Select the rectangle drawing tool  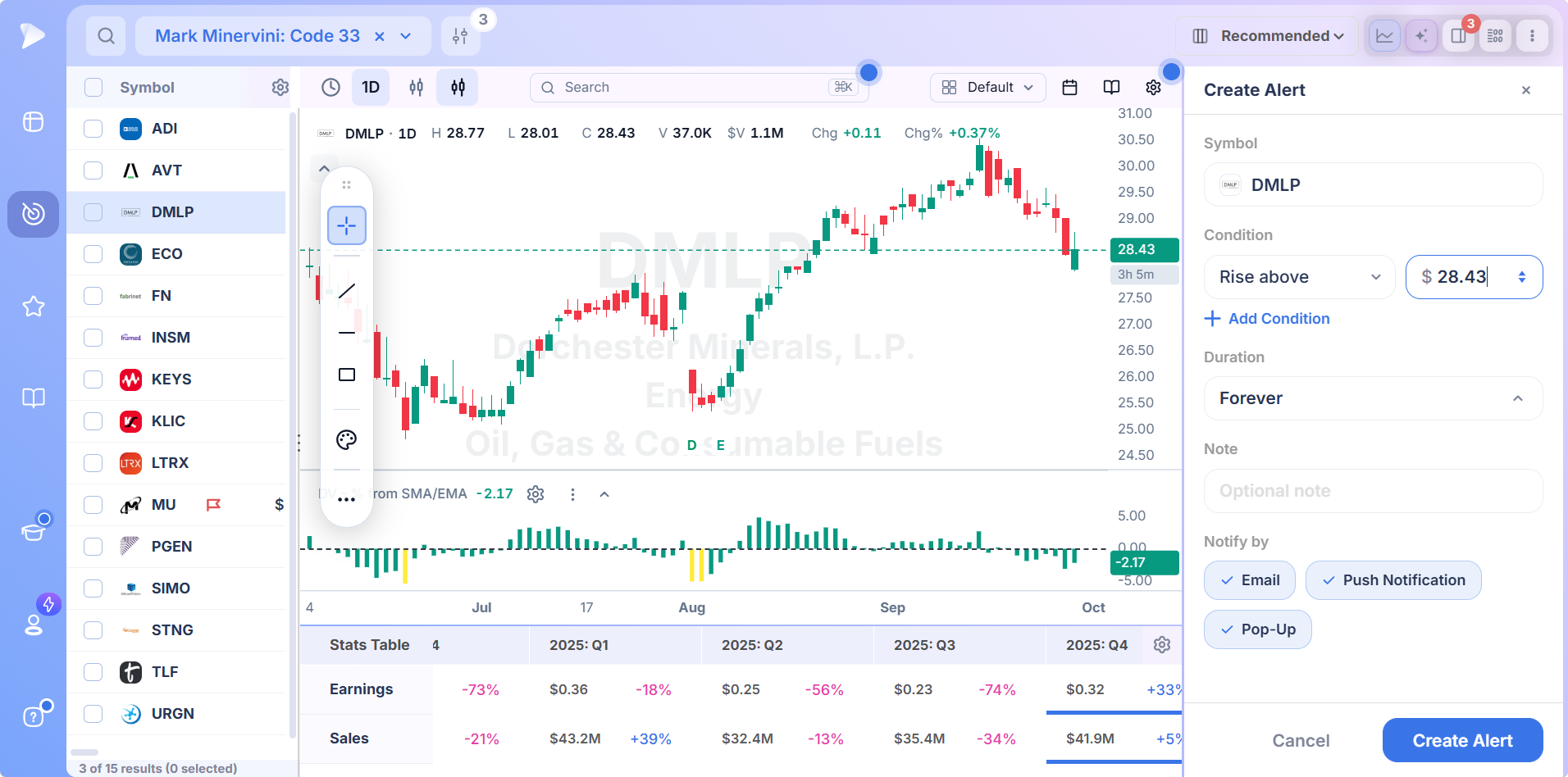coord(347,375)
